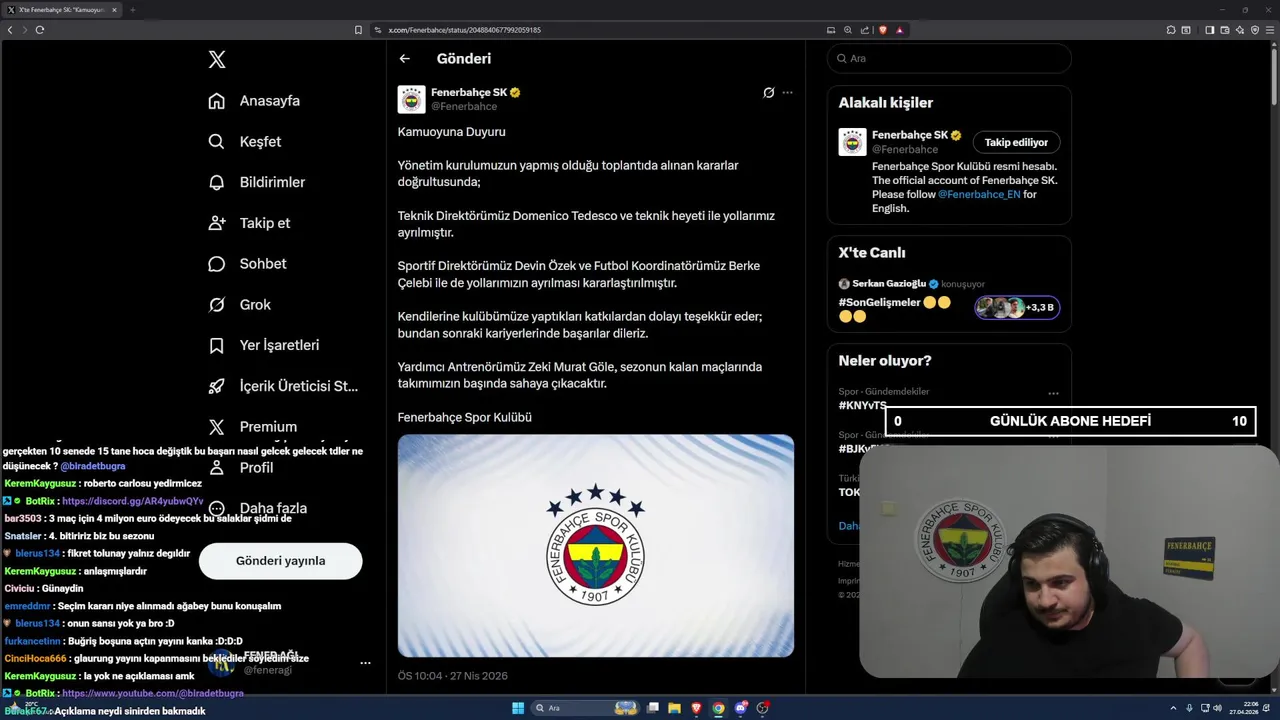Toggle the browser sidebar panel icon
Screen dimensions: 1280x720
click(x=1209, y=30)
